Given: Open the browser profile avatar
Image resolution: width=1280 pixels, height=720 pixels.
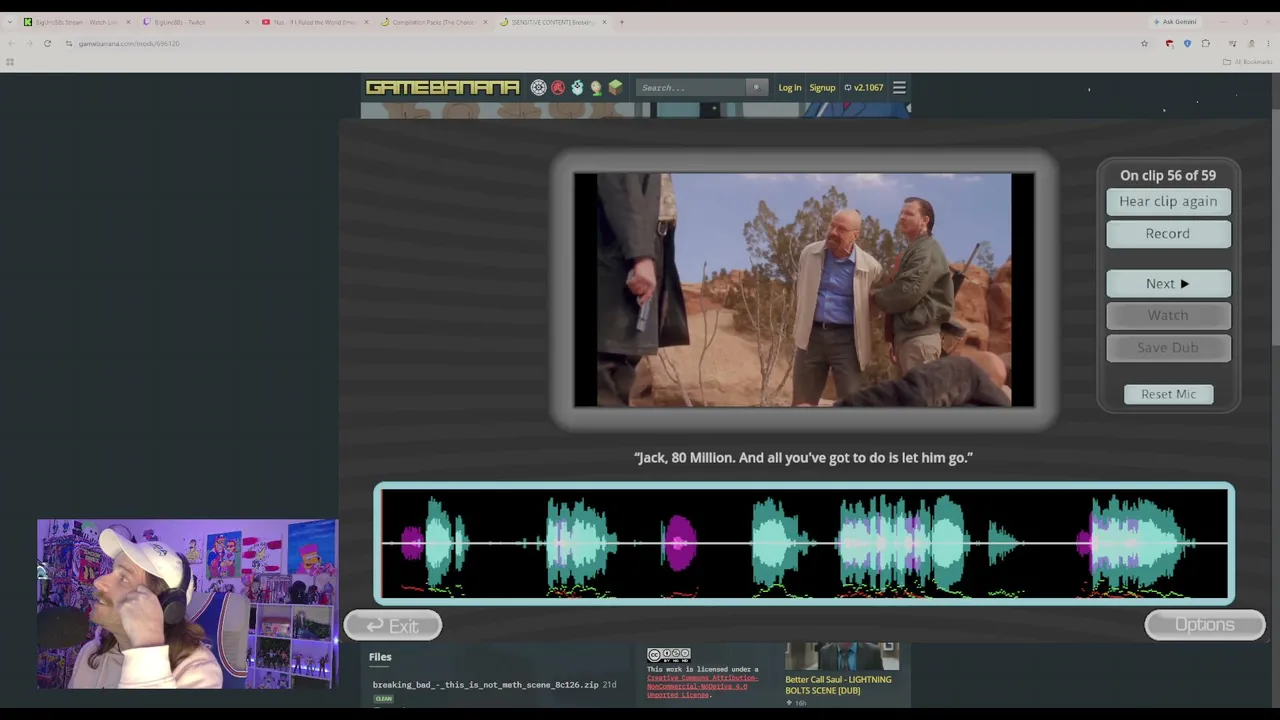Looking at the screenshot, I should pos(1250,44).
